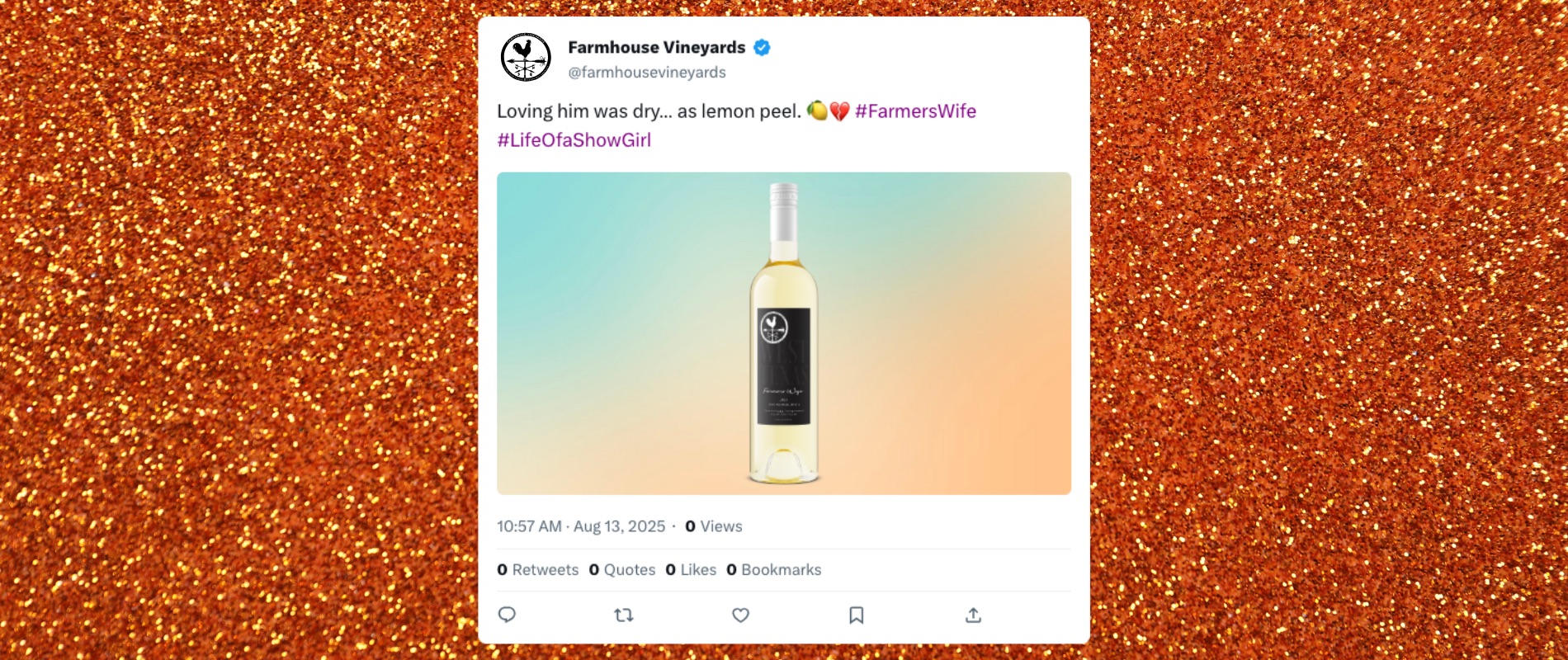The image size is (1568, 660).
Task: Open the #LifeOfaShowGirl hashtag
Action: point(574,140)
